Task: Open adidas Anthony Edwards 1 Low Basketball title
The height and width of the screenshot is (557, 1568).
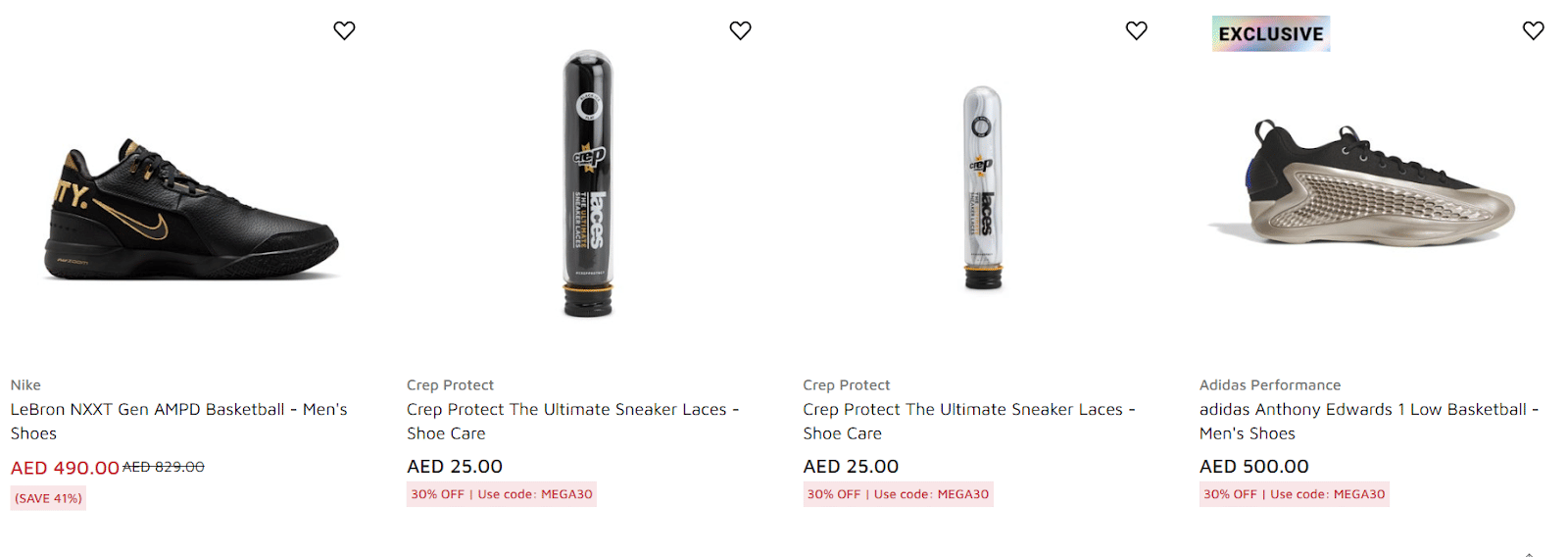Action: coord(1368,421)
